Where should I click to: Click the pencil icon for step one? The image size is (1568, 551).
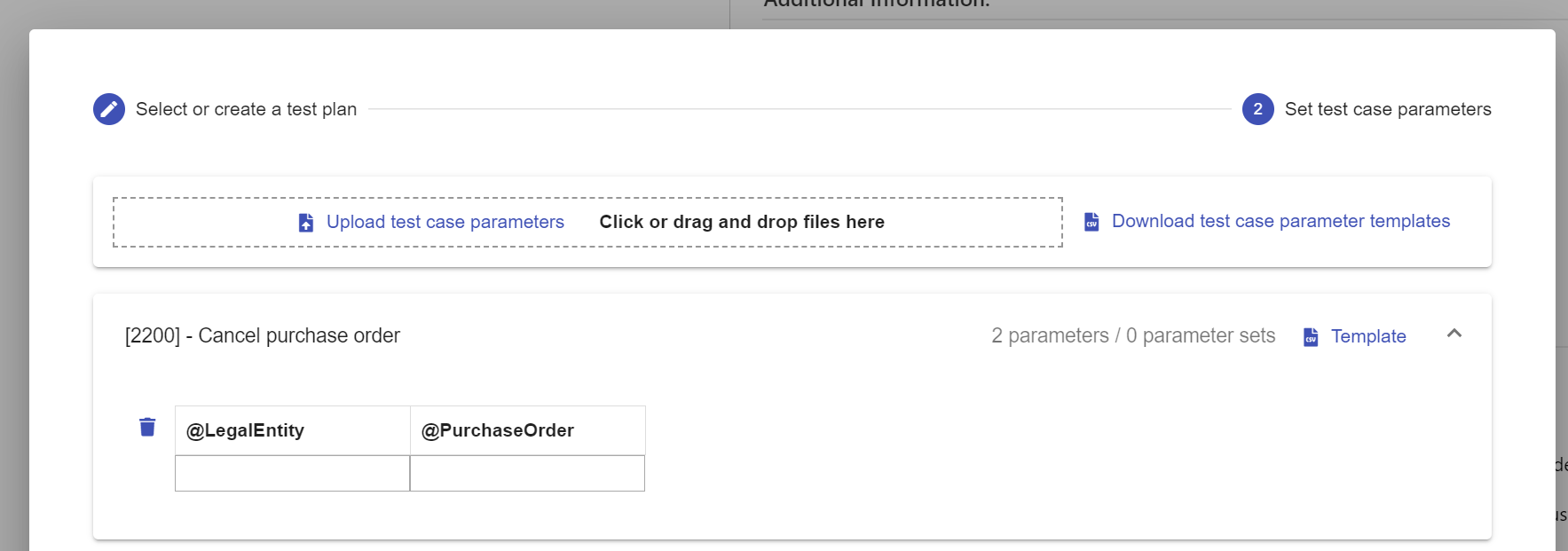109,109
